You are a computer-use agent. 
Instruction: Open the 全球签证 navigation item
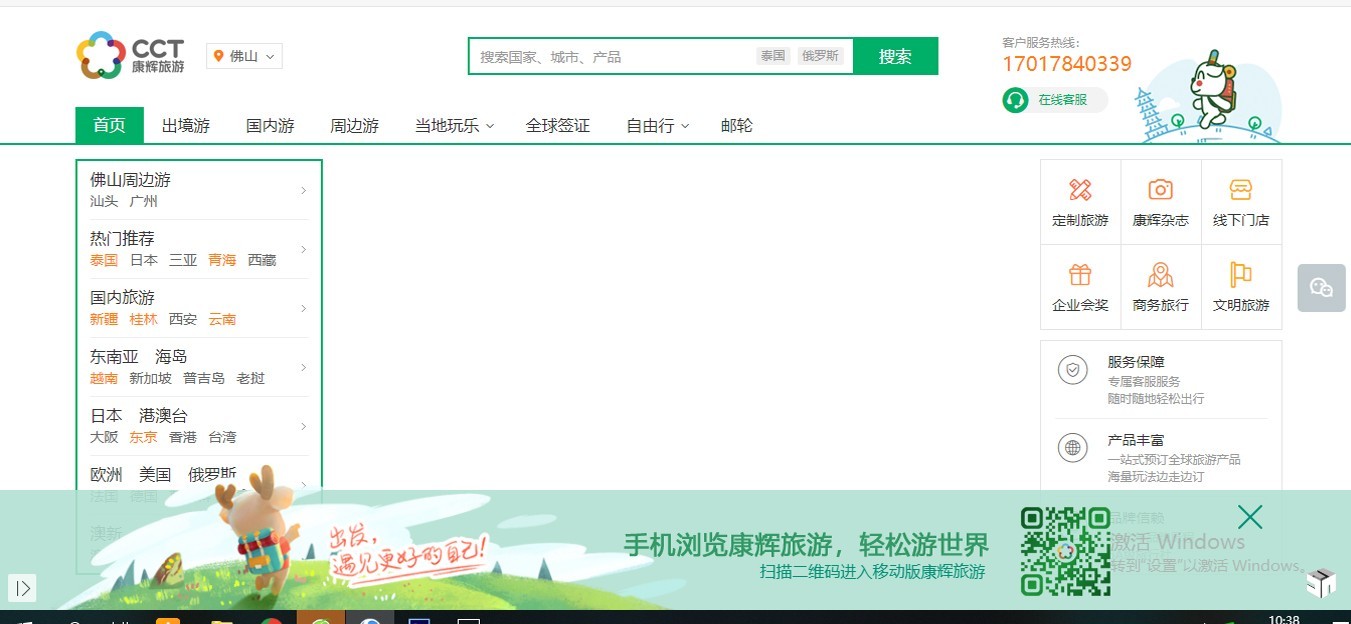point(557,126)
